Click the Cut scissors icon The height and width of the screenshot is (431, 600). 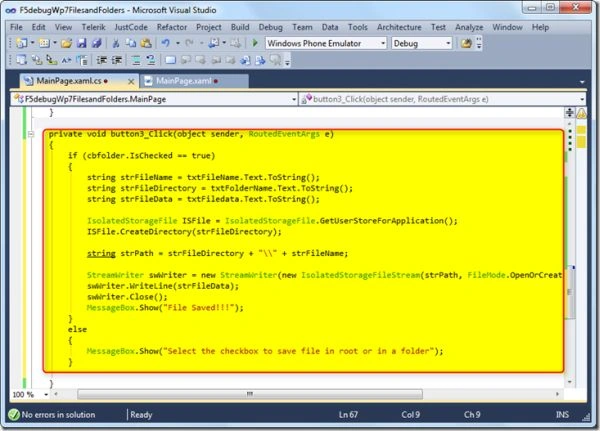click(x=116, y=43)
